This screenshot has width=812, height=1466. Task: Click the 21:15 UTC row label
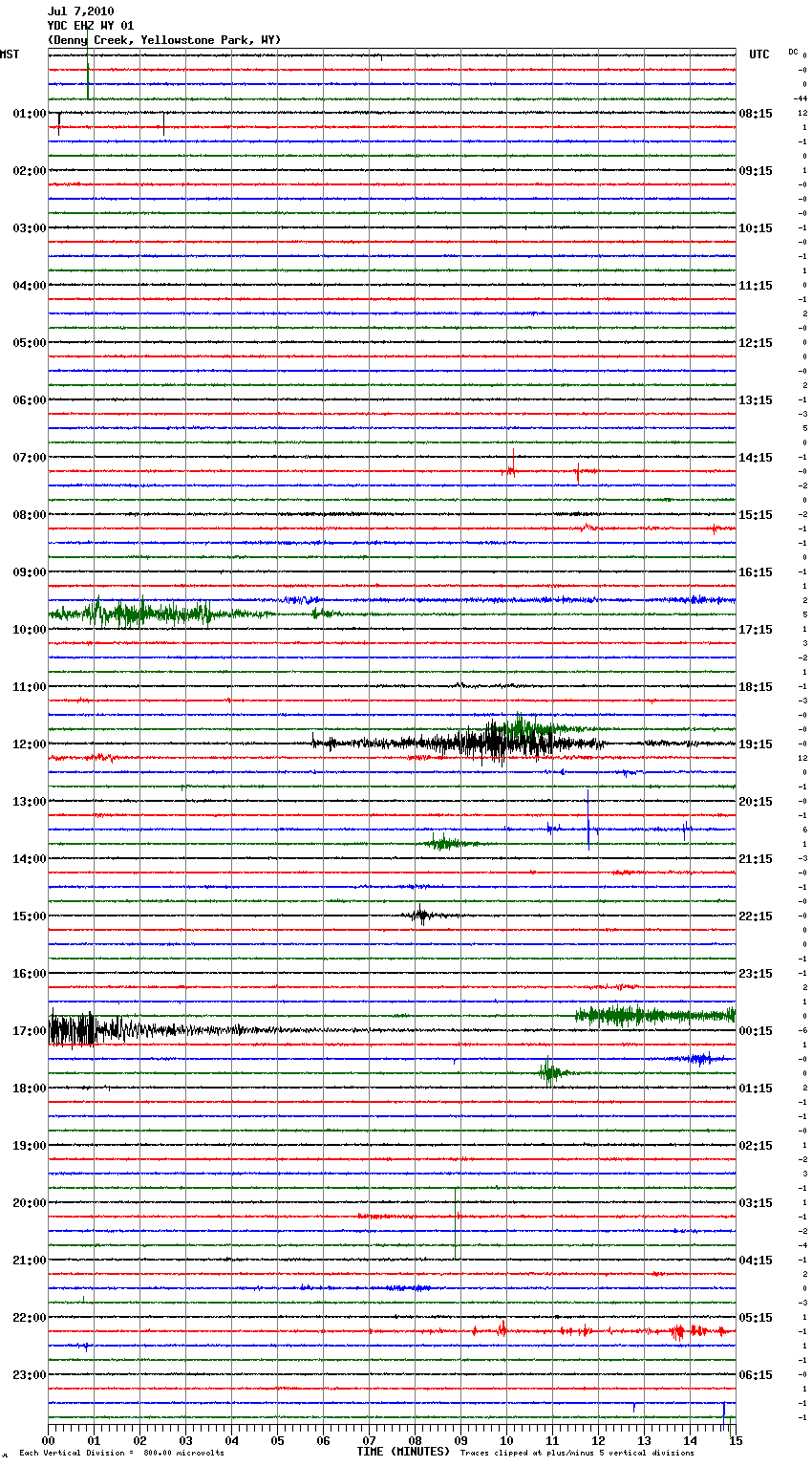[x=756, y=858]
